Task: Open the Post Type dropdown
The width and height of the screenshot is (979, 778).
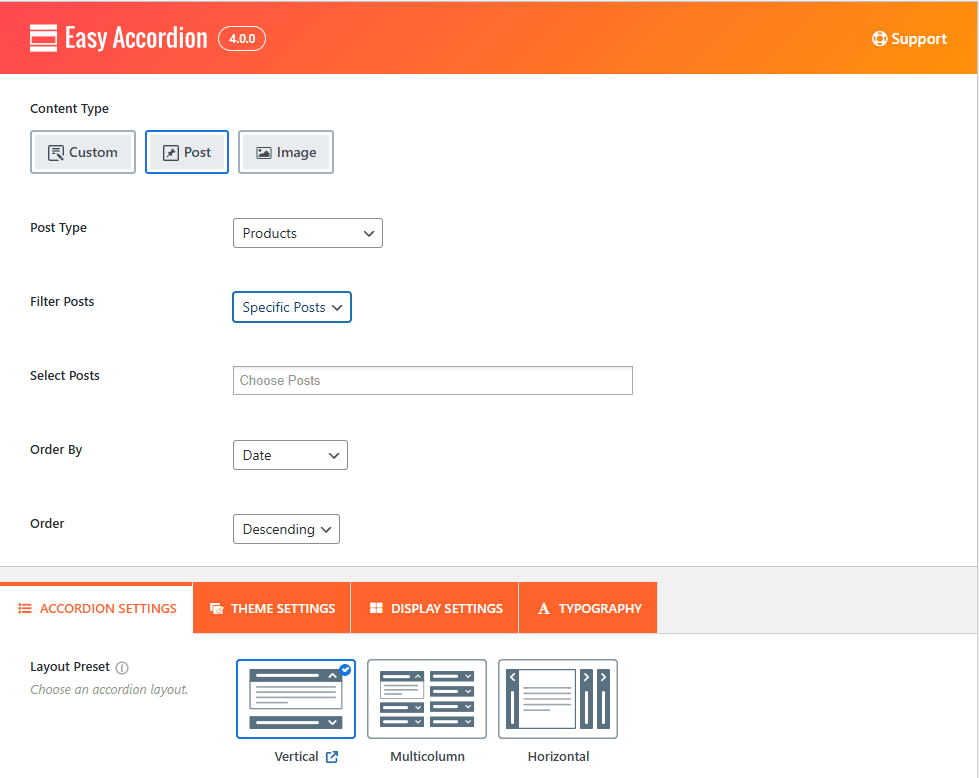Action: point(307,233)
